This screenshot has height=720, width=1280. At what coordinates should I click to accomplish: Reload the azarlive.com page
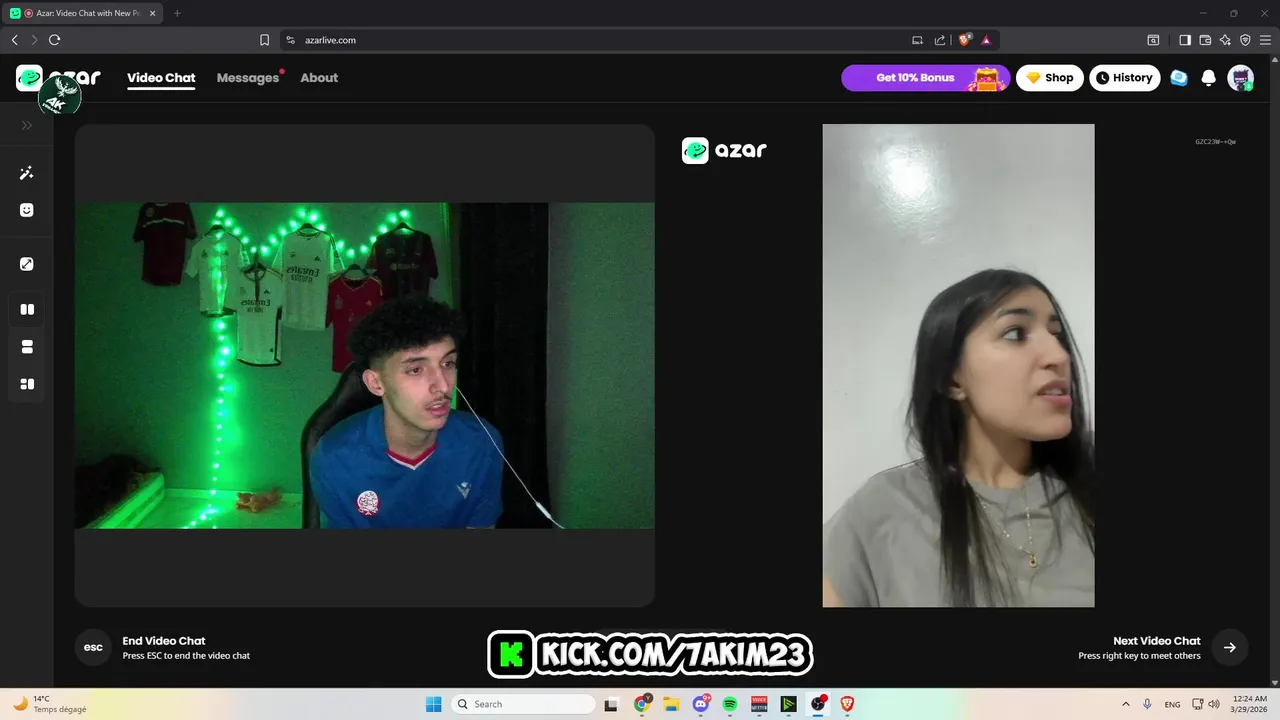tap(55, 40)
